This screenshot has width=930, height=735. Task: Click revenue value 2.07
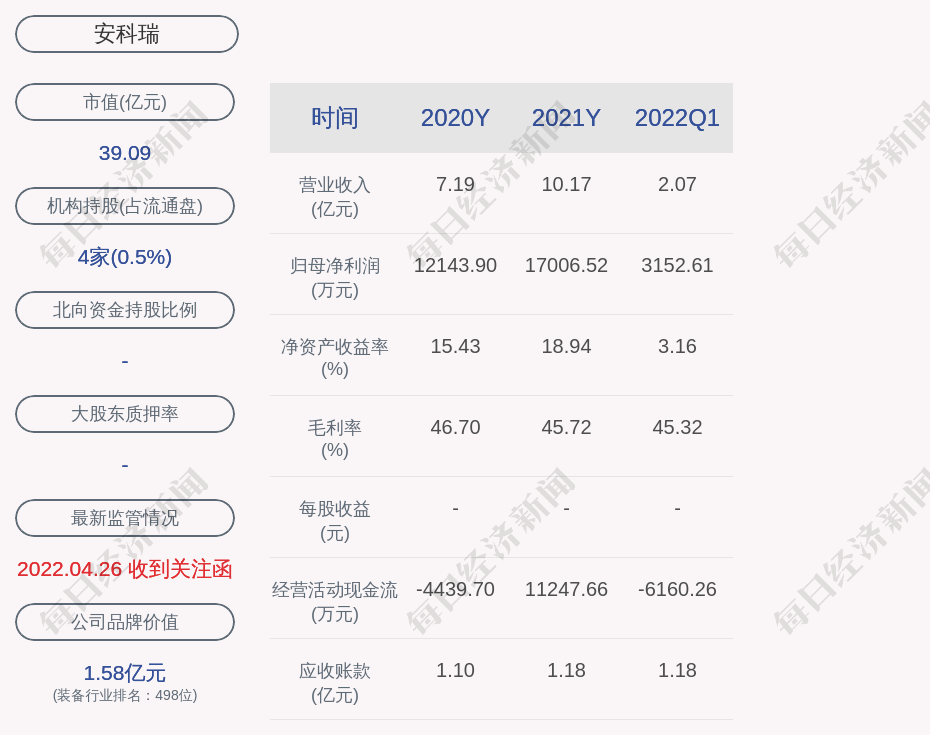[677, 184]
